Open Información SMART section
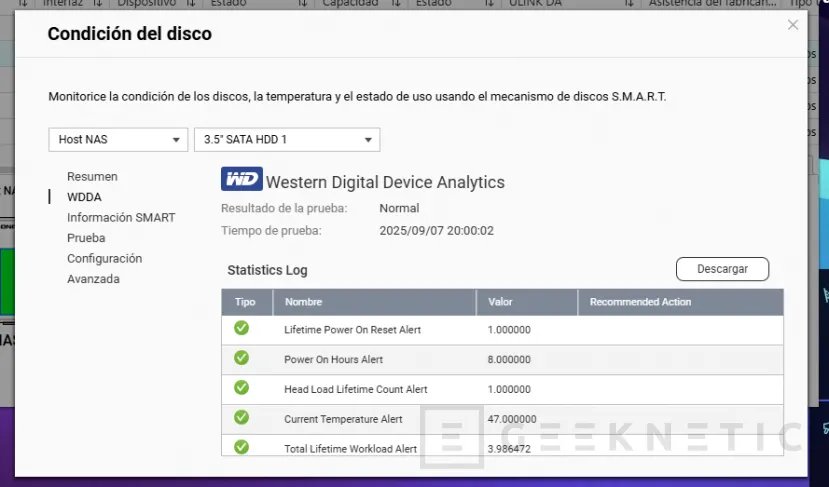 pos(121,217)
